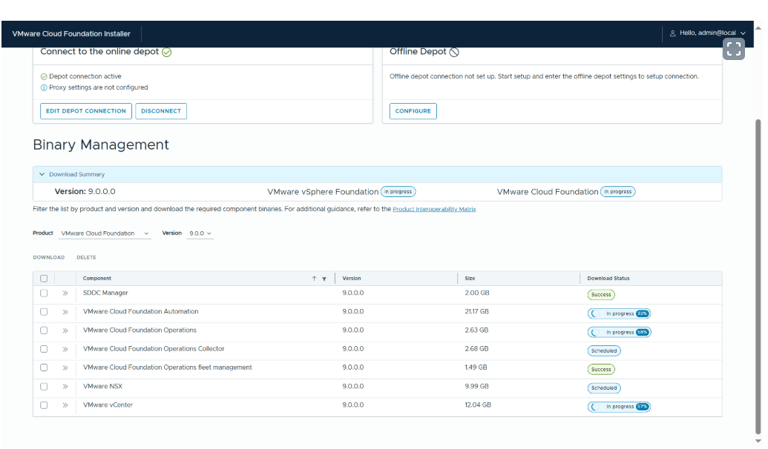This screenshot has height=449, width=768.
Task: Click the Disconnect button
Action: 161,111
